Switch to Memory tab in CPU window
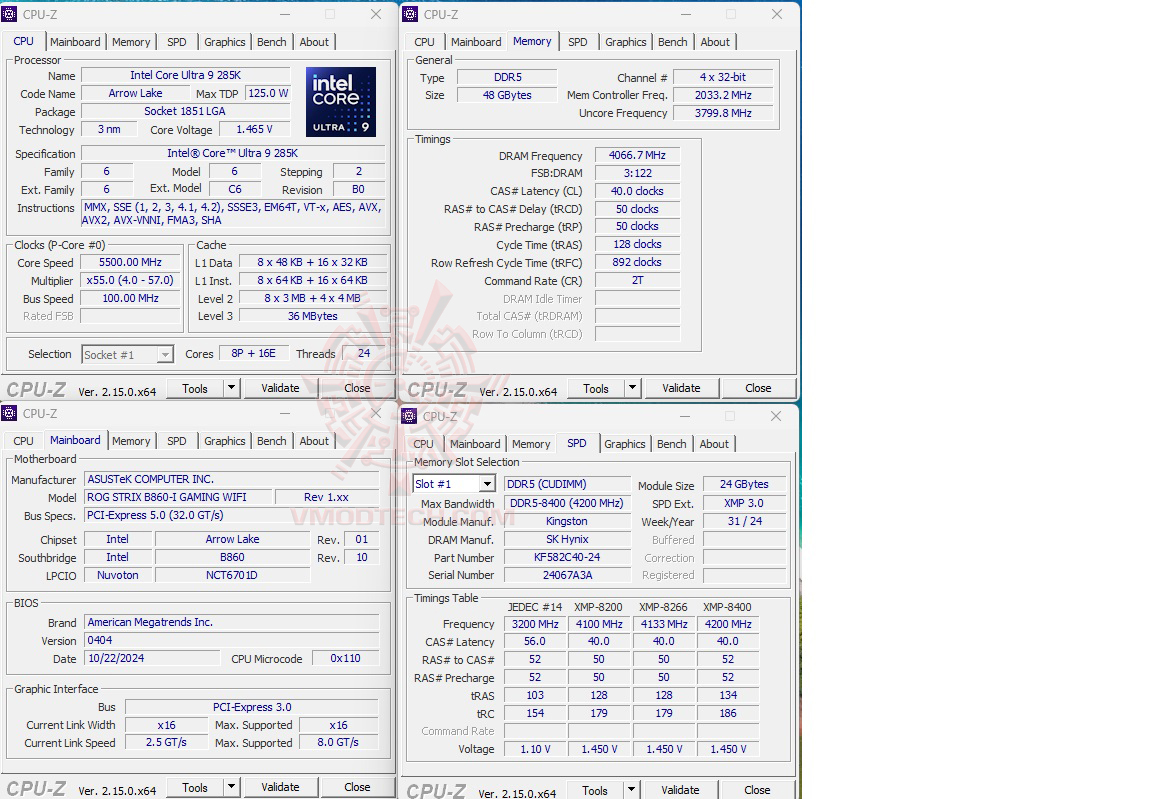 point(131,42)
